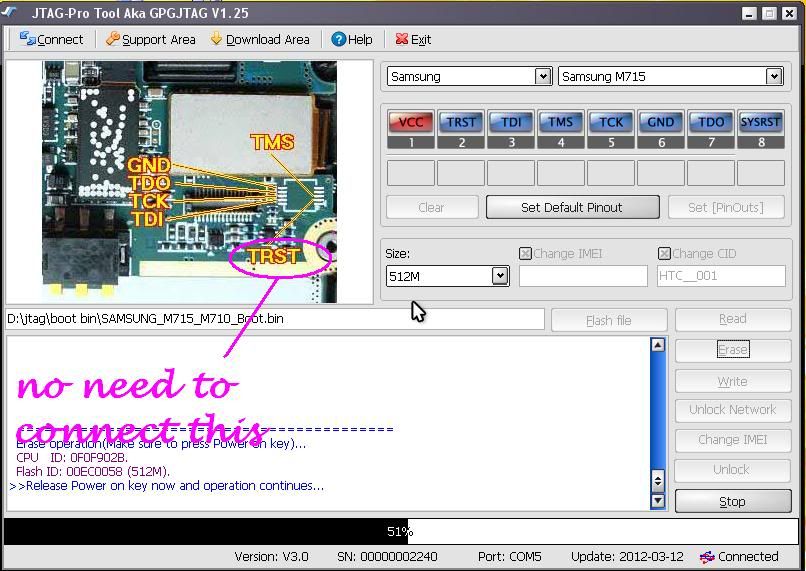Click the Connect toolbar button
The width and height of the screenshot is (806, 571).
[x=51, y=40]
